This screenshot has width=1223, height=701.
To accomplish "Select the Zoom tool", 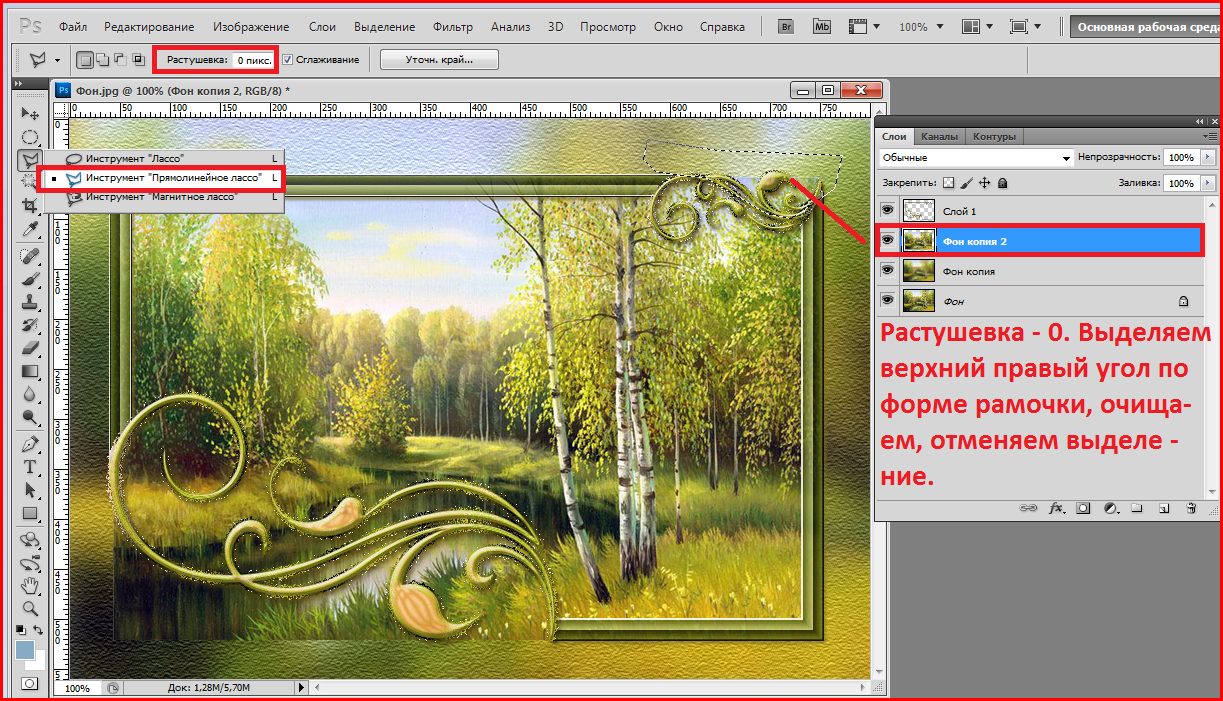I will (30, 607).
